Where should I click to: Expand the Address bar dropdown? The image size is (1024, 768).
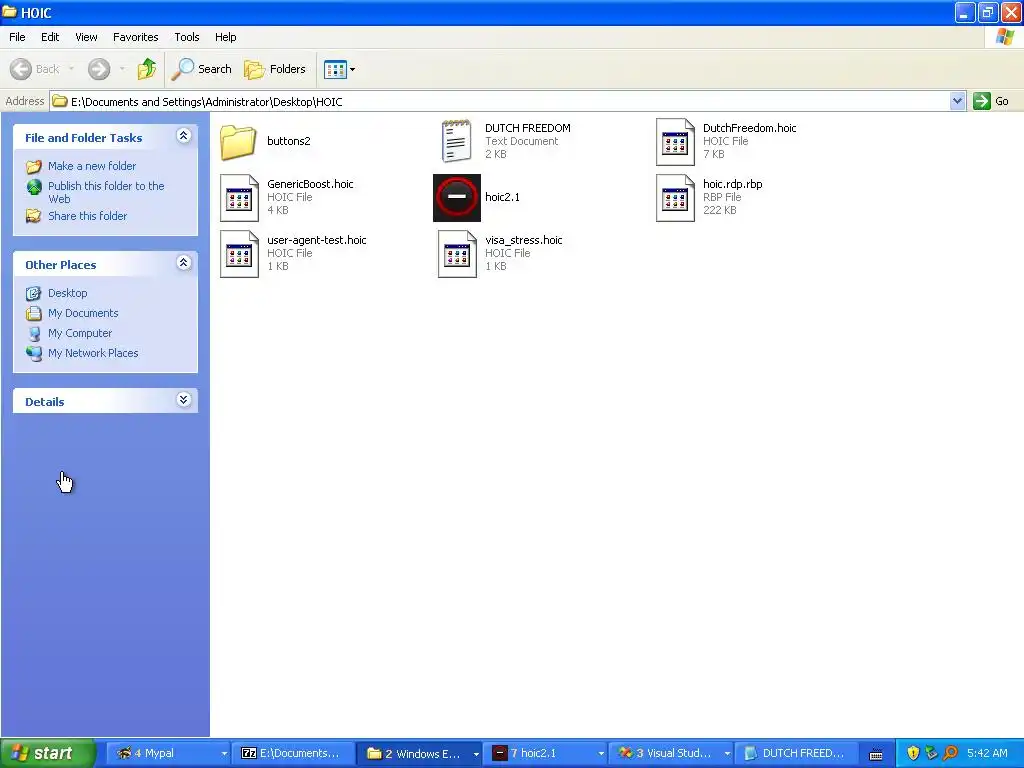coord(957,101)
